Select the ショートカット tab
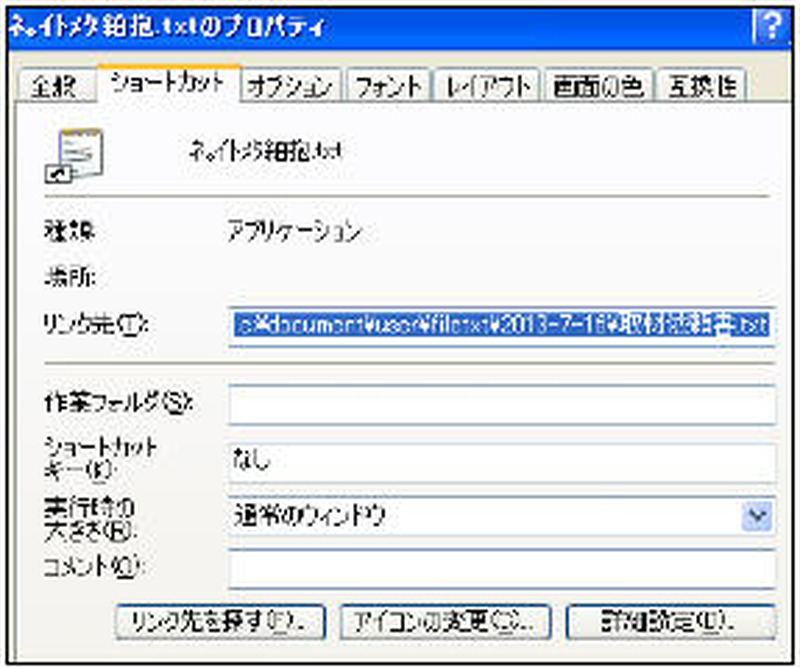The height and width of the screenshot is (668, 800). click(170, 85)
